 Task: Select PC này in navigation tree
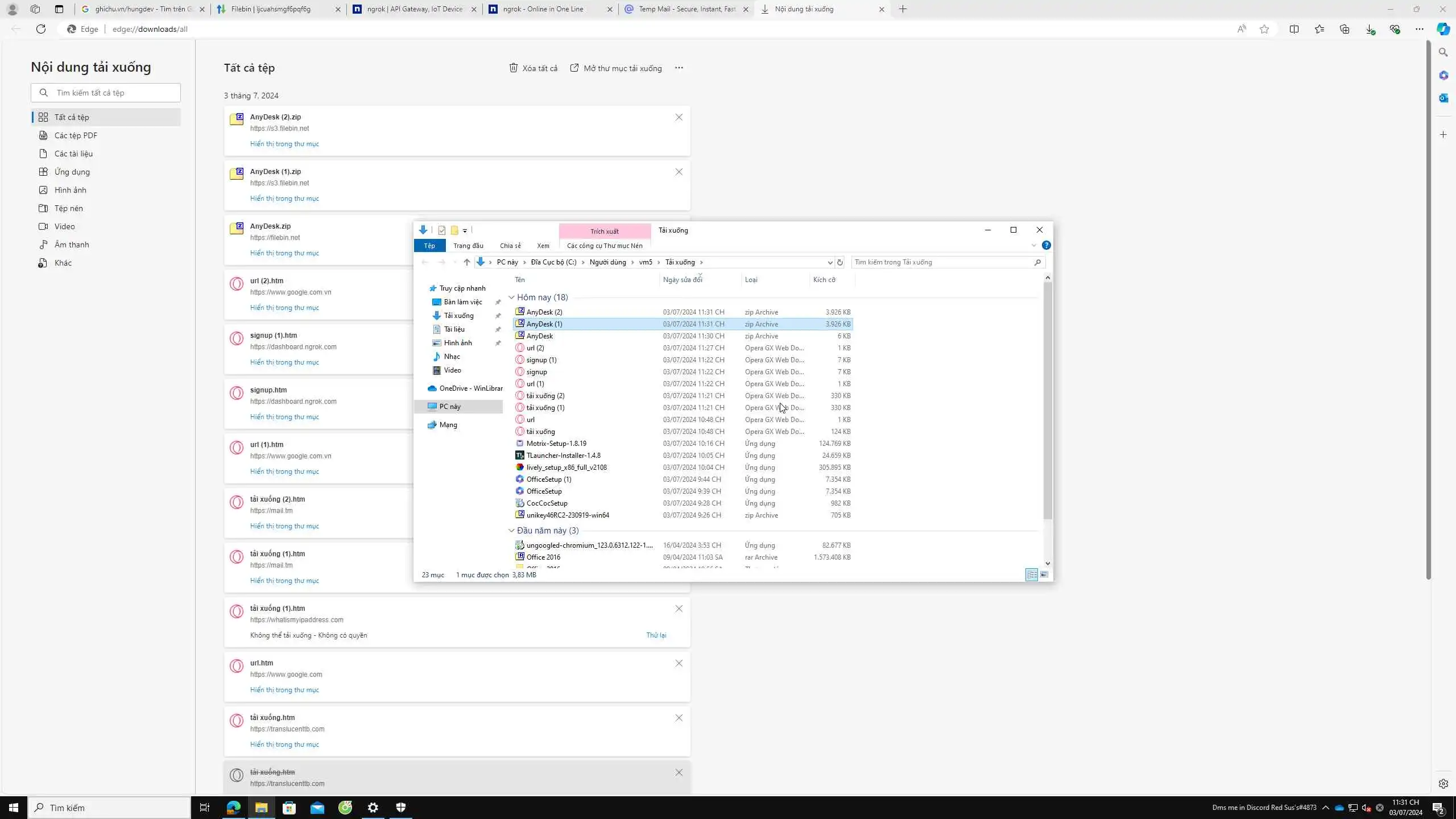pyautogui.click(x=450, y=407)
